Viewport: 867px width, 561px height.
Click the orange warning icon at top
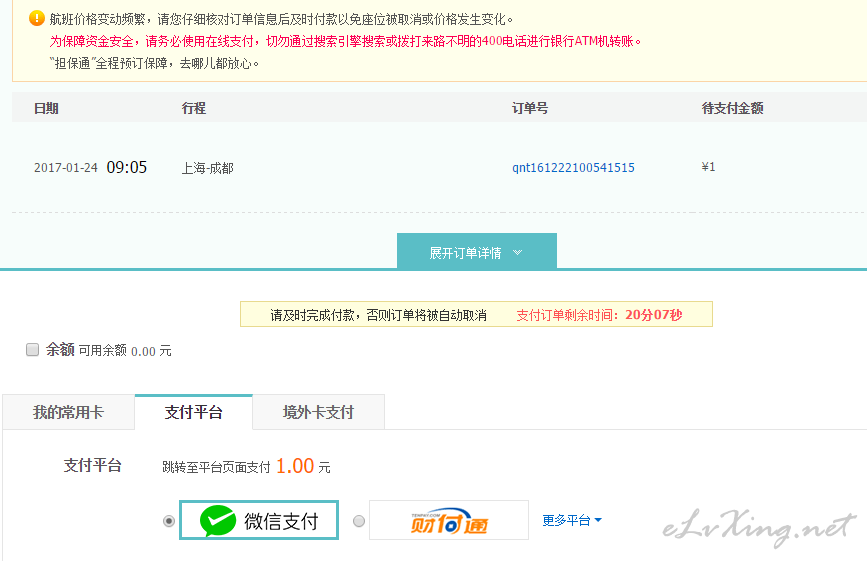pyautogui.click(x=37, y=18)
